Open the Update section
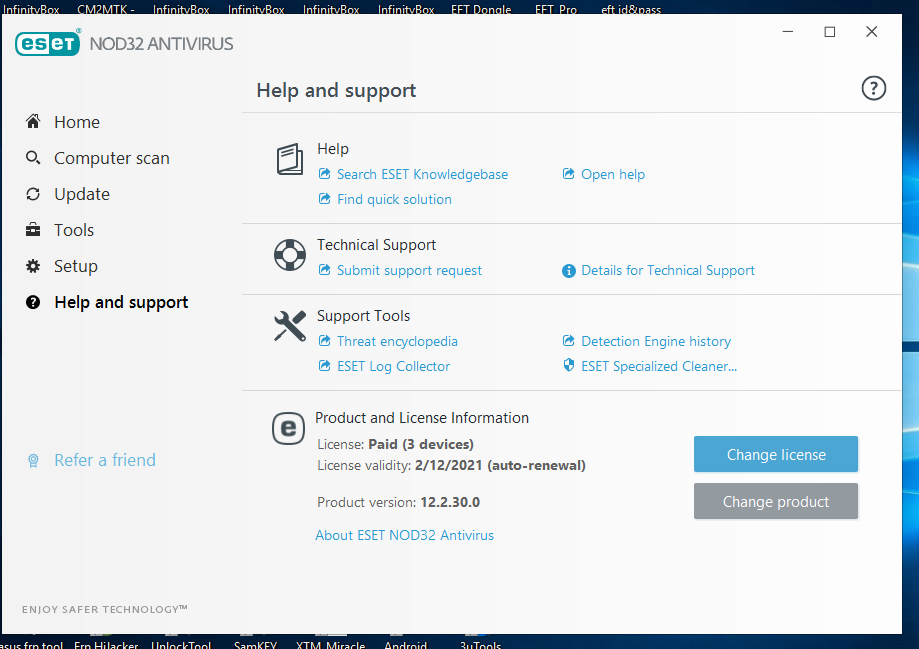Viewport: 919px width, 649px height. 82,194
